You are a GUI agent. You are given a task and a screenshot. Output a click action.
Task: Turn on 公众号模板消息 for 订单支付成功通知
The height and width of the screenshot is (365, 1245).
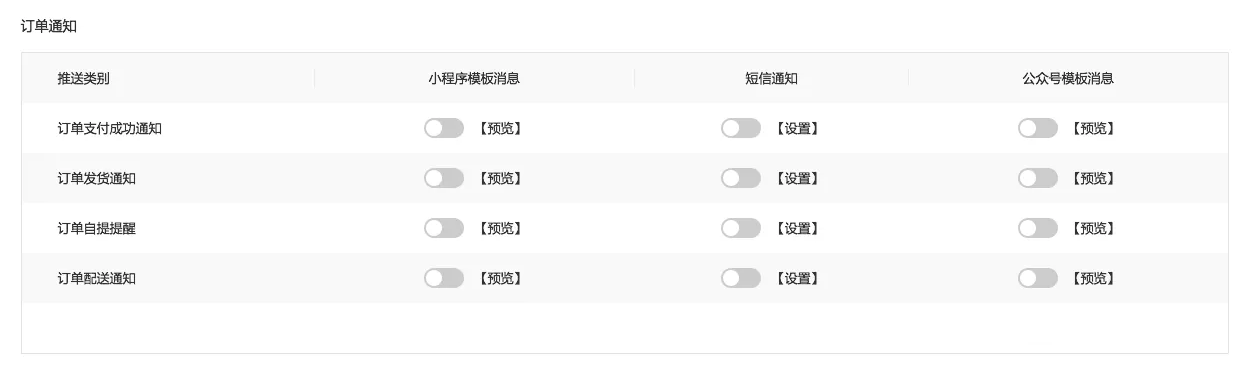pos(1038,128)
